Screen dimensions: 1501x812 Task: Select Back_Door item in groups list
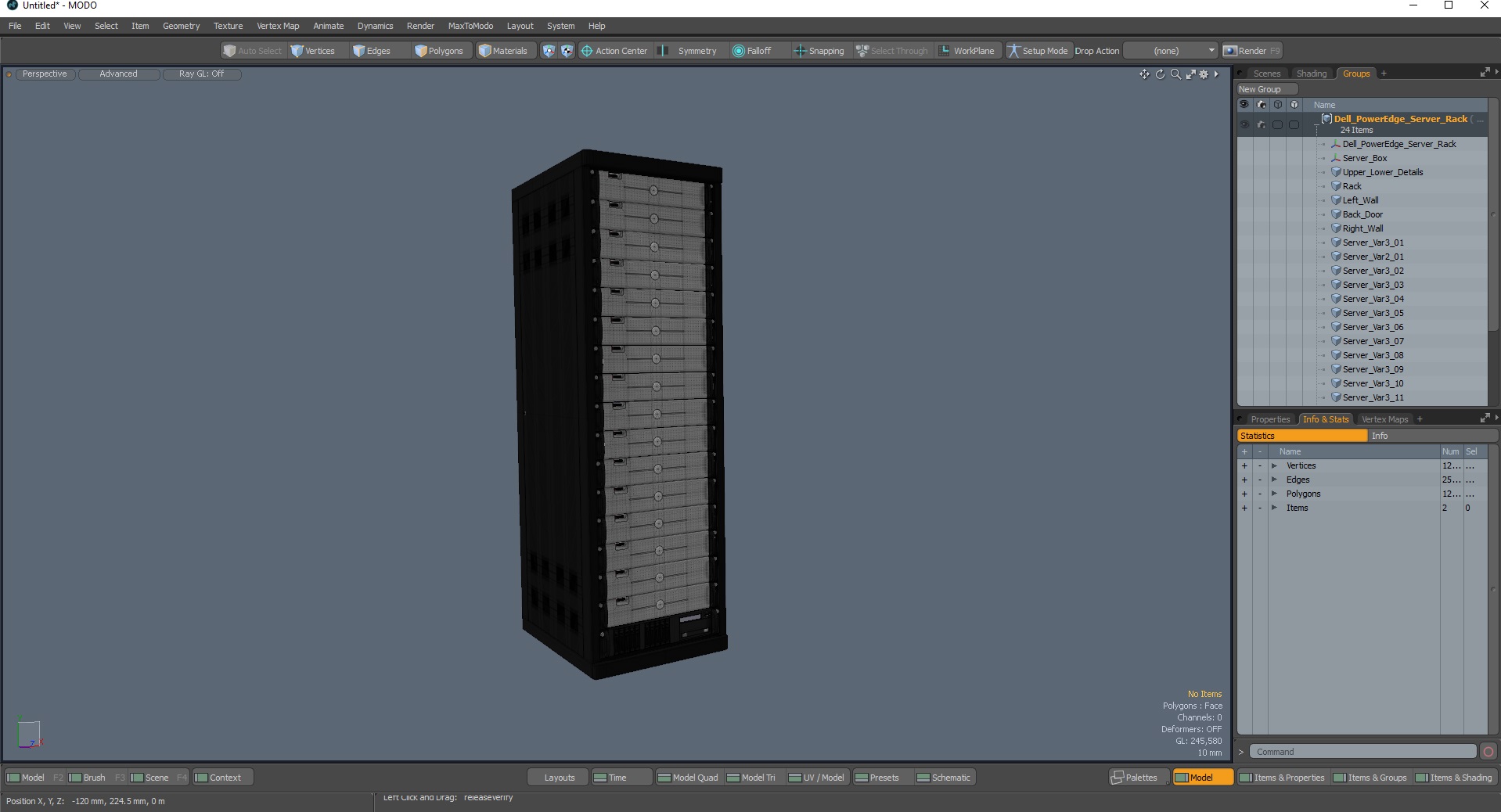pyautogui.click(x=1362, y=214)
